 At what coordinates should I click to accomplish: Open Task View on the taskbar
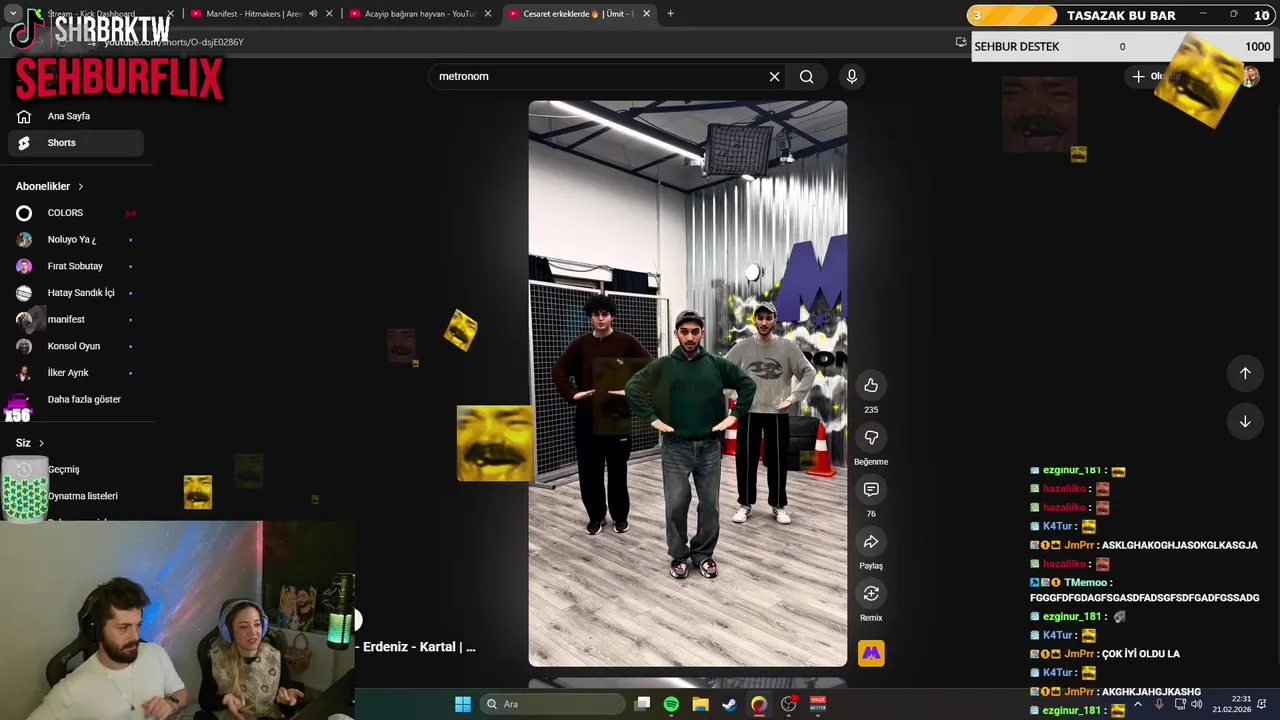tap(643, 704)
